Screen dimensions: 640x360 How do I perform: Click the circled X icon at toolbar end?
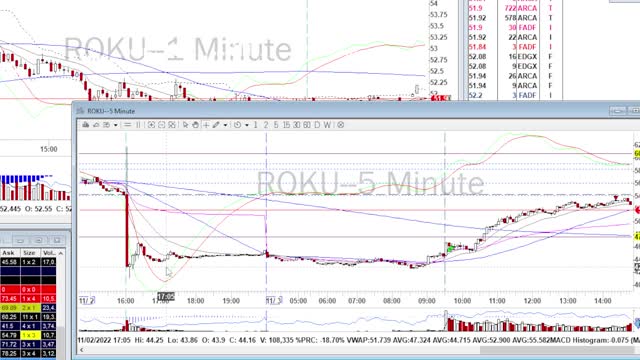[340, 125]
